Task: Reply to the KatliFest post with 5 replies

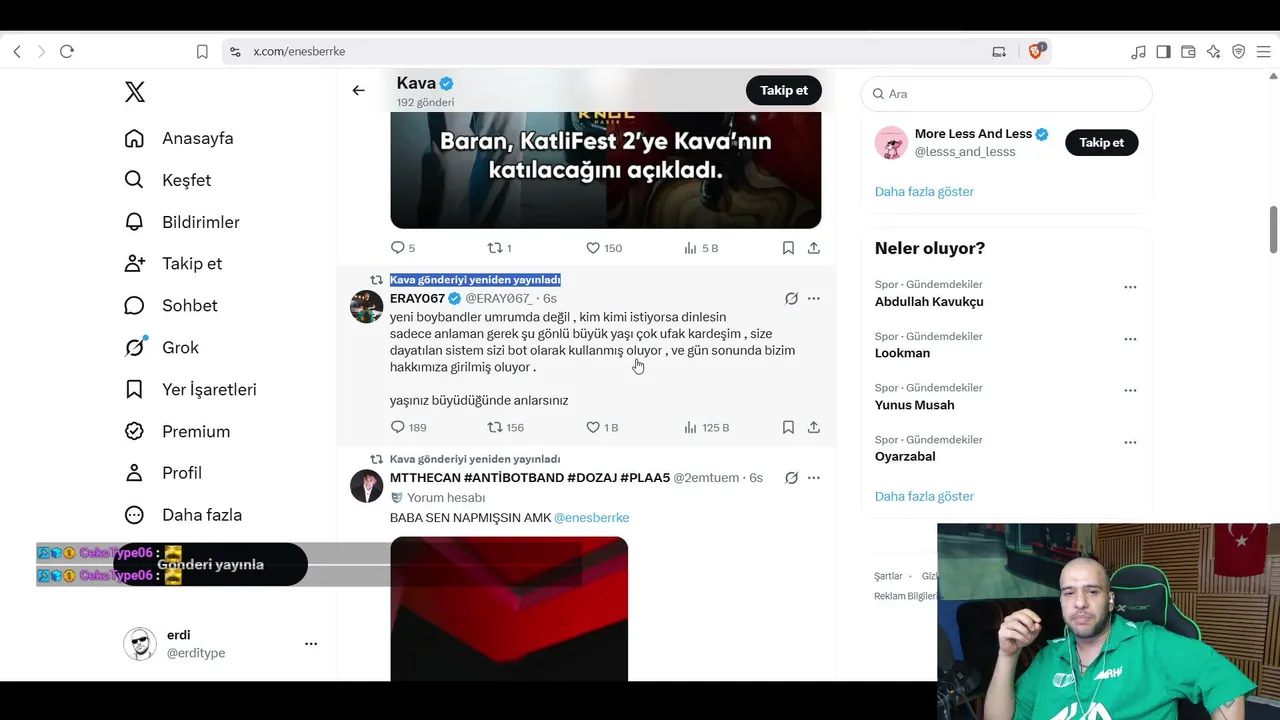Action: click(x=402, y=248)
